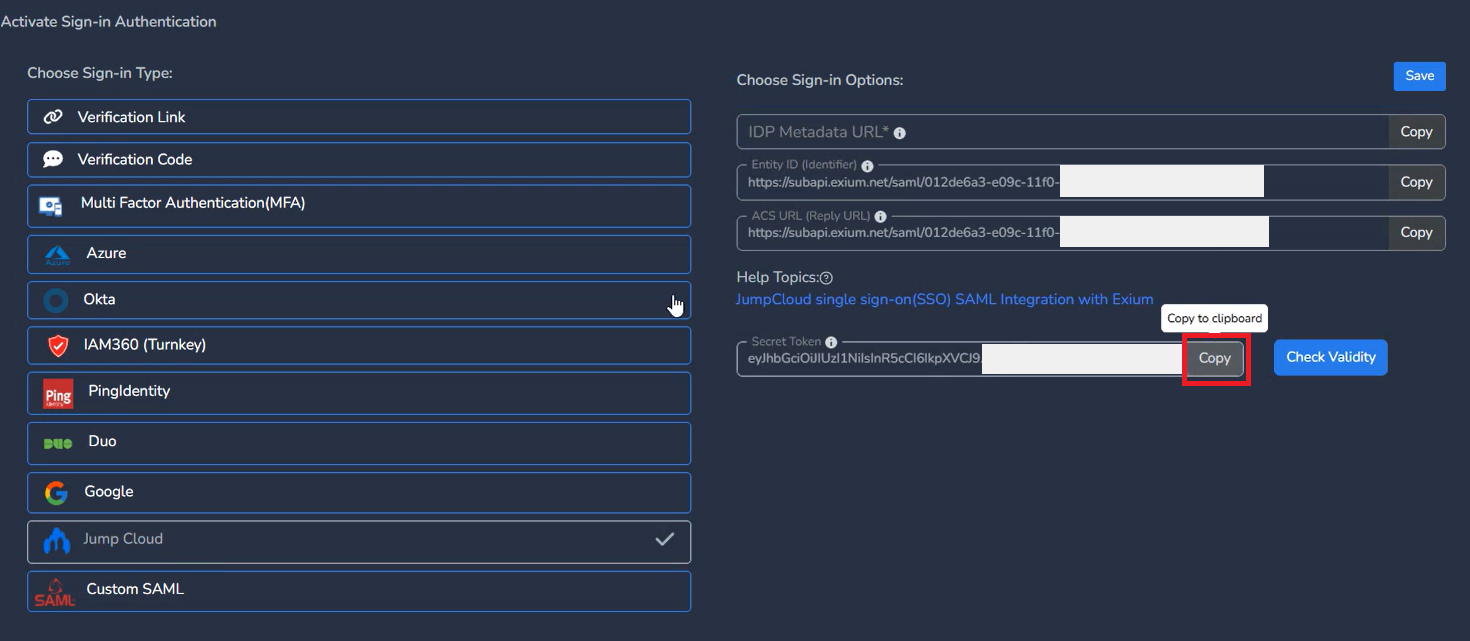Screen dimensions: 1470x641
Task: Open JumpCloud SSO SAML Integration help link
Action: 945,299
